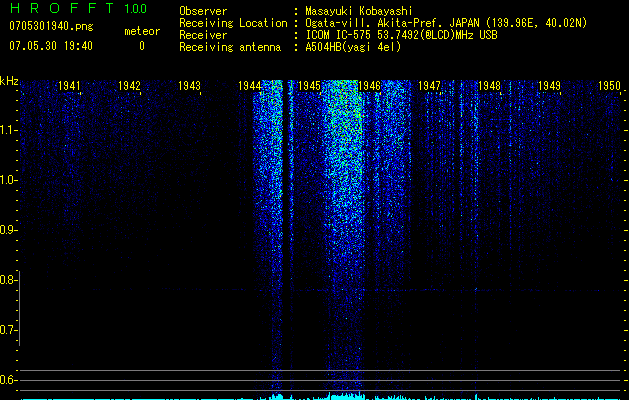Click the 1945 time marker
Image resolution: width=629 pixels, height=400 pixels.
(x=310, y=86)
